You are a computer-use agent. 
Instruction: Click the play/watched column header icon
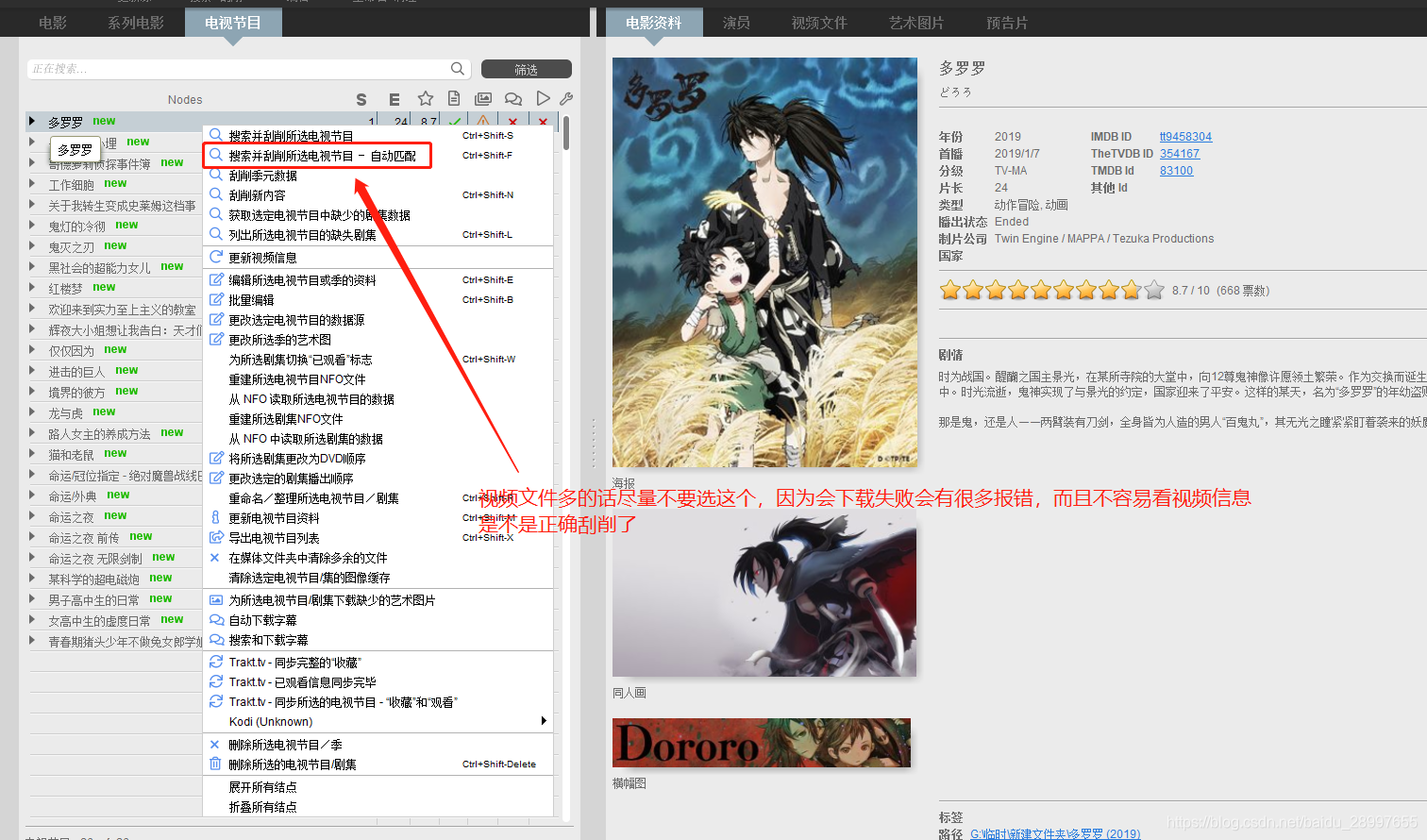[x=543, y=98]
